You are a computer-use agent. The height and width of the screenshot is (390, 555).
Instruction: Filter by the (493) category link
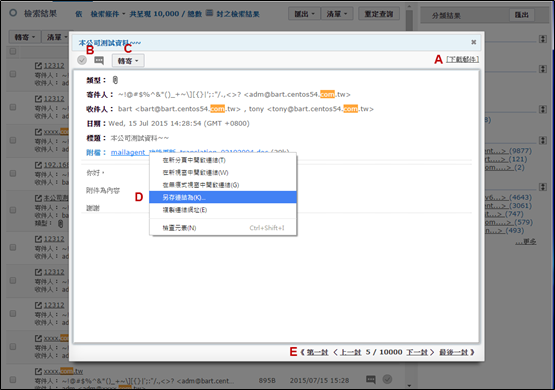tap(504, 230)
